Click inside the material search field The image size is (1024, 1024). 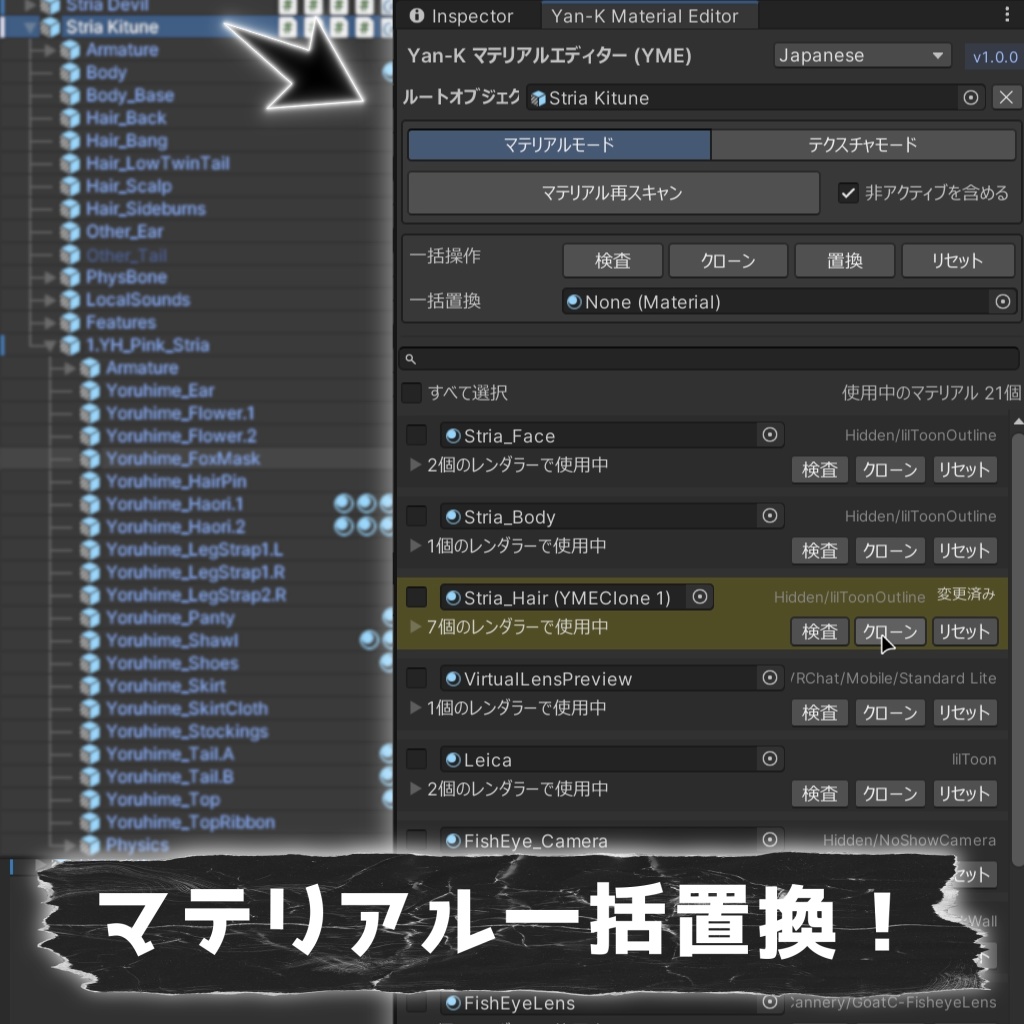click(x=700, y=358)
